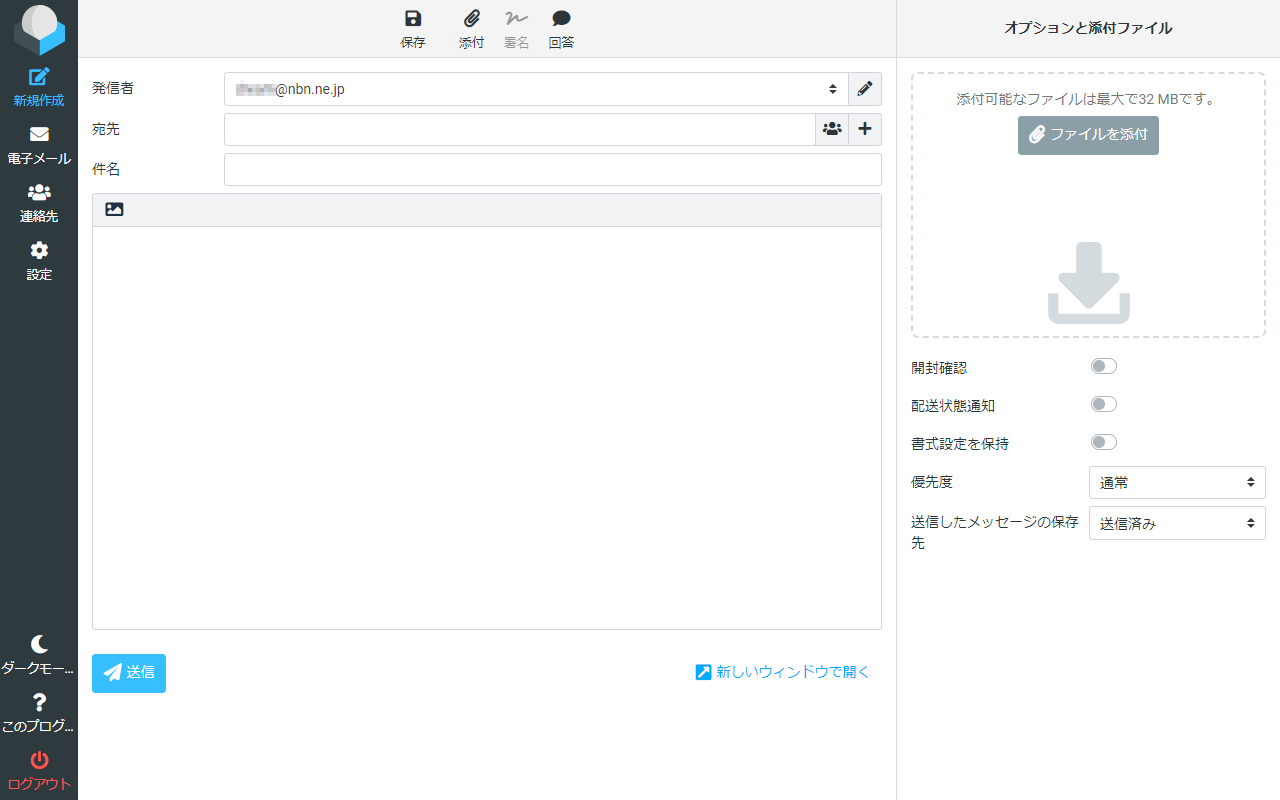Edit sender identities pencil icon
Image resolution: width=1280 pixels, height=800 pixels.
[865, 89]
